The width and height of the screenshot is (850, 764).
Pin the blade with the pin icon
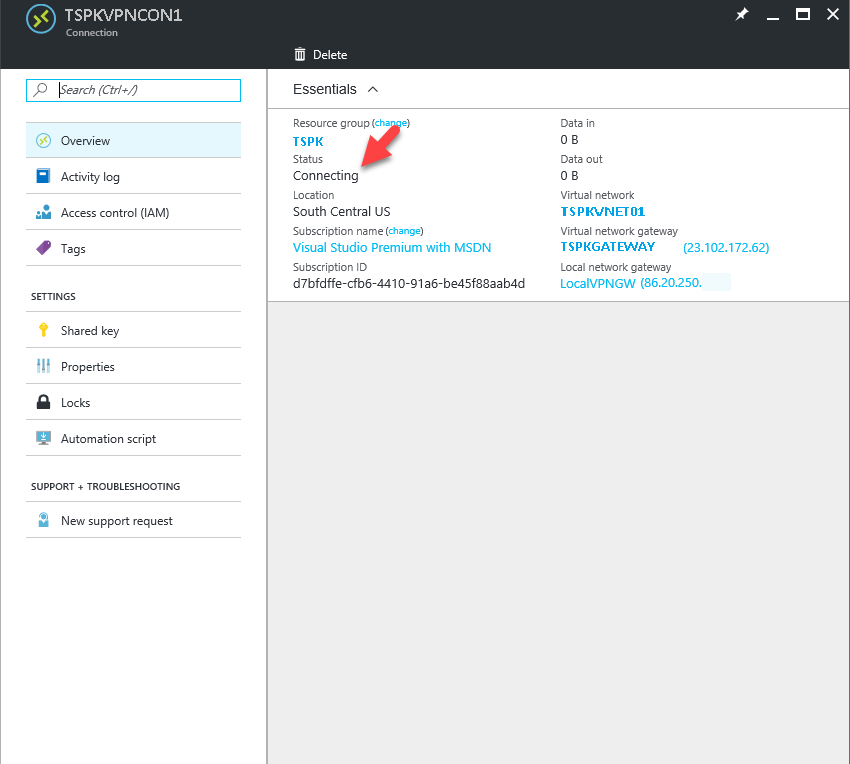point(742,14)
